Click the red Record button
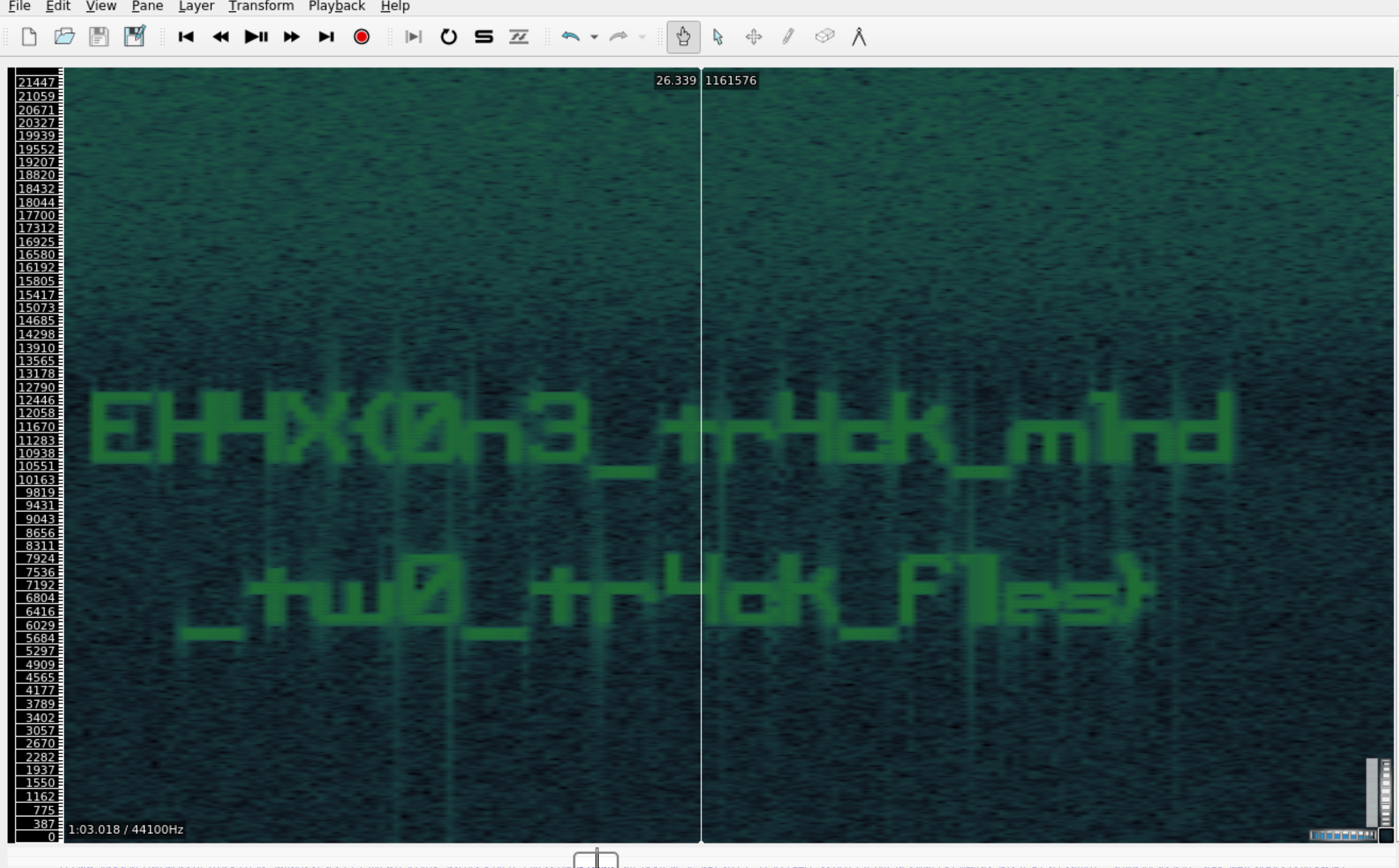 (x=361, y=37)
